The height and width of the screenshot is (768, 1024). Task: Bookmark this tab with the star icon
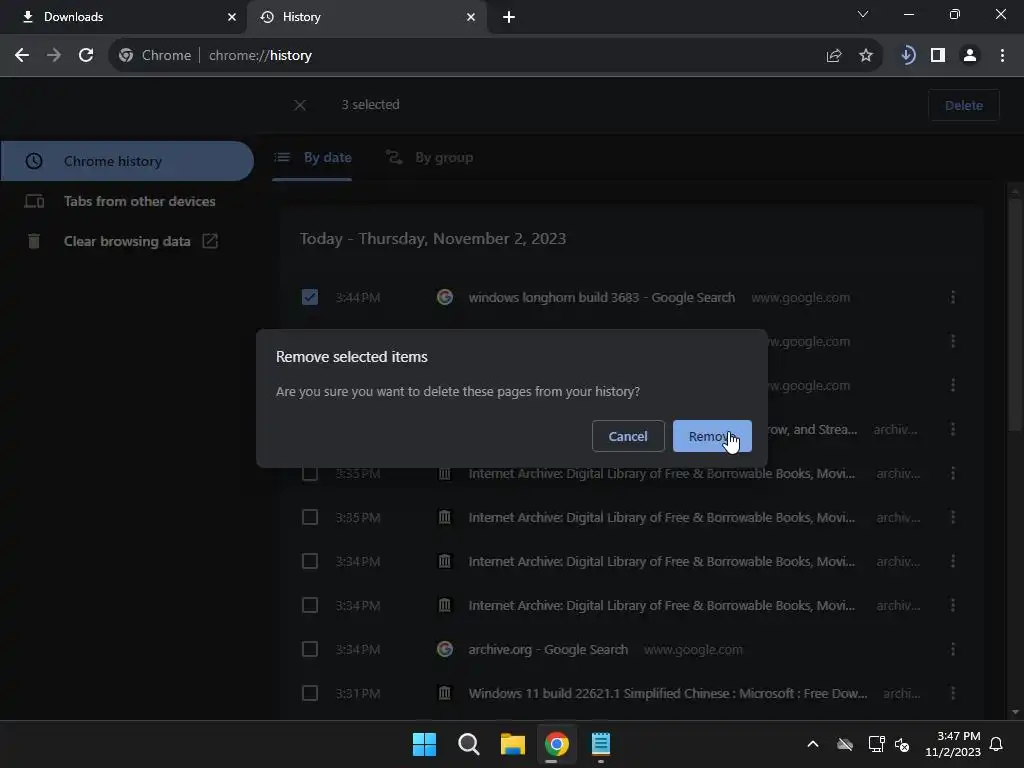(x=865, y=56)
